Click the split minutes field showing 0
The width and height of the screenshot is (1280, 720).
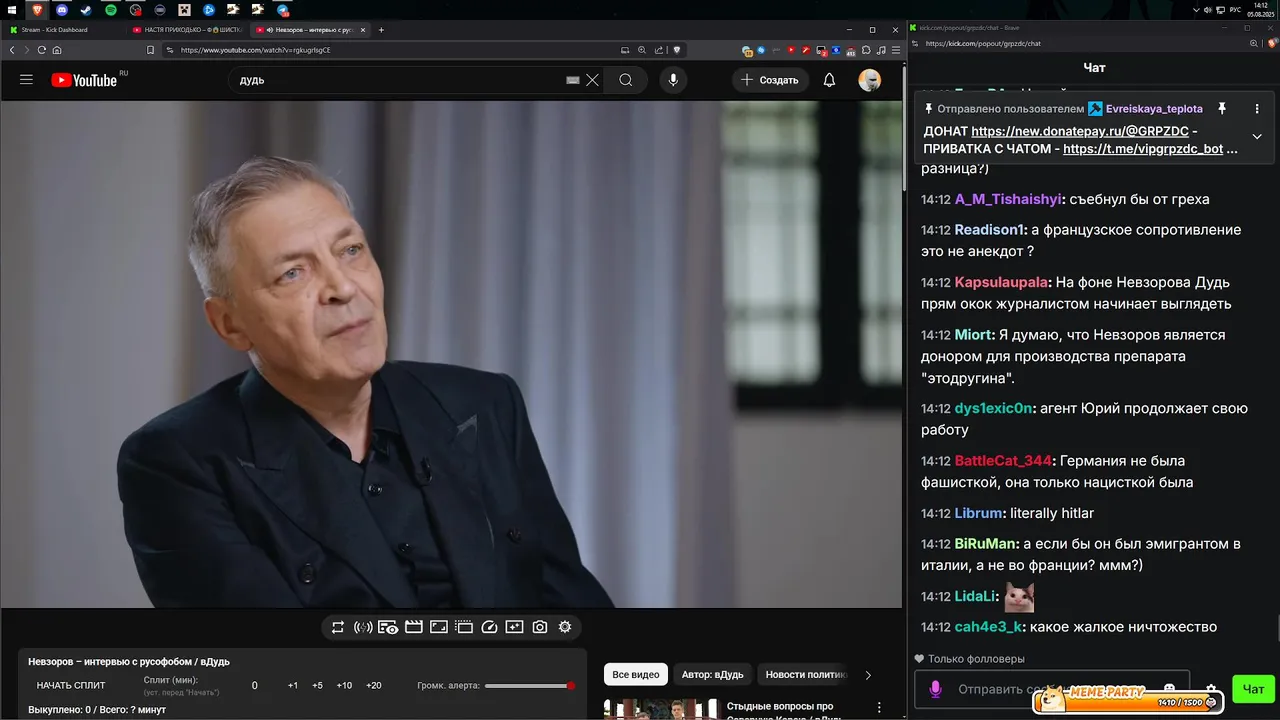click(x=254, y=686)
